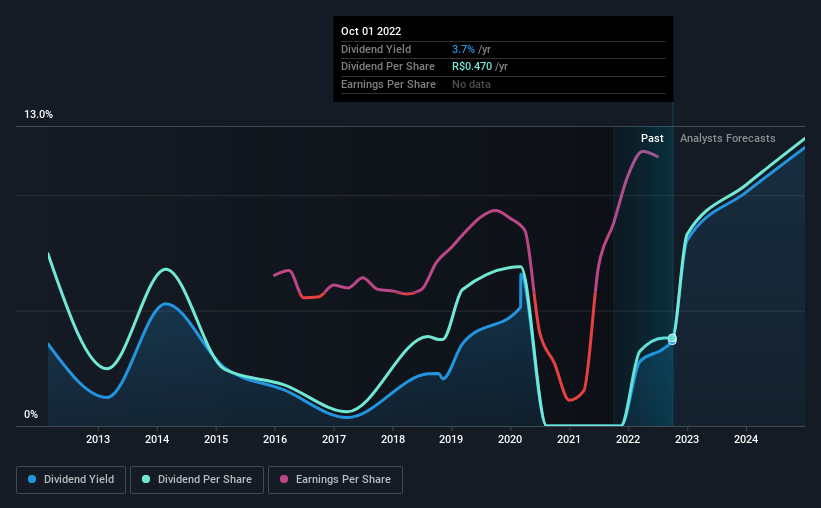Click the 13.0% y-axis label
Screen dimensions: 821x508
(38, 115)
